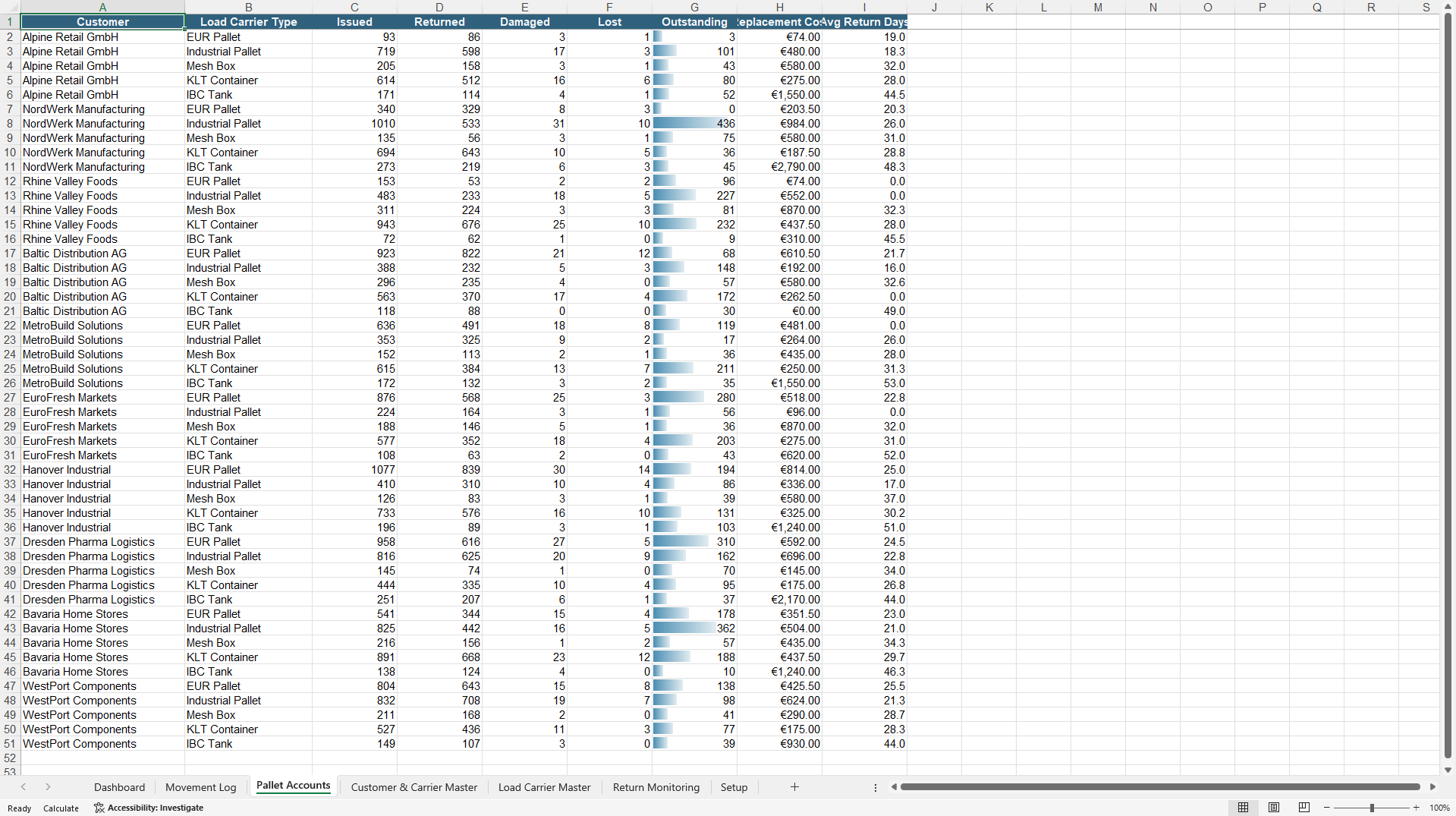This screenshot has width=1456, height=816.
Task: Open sheet tab options dots
Action: 876,788
